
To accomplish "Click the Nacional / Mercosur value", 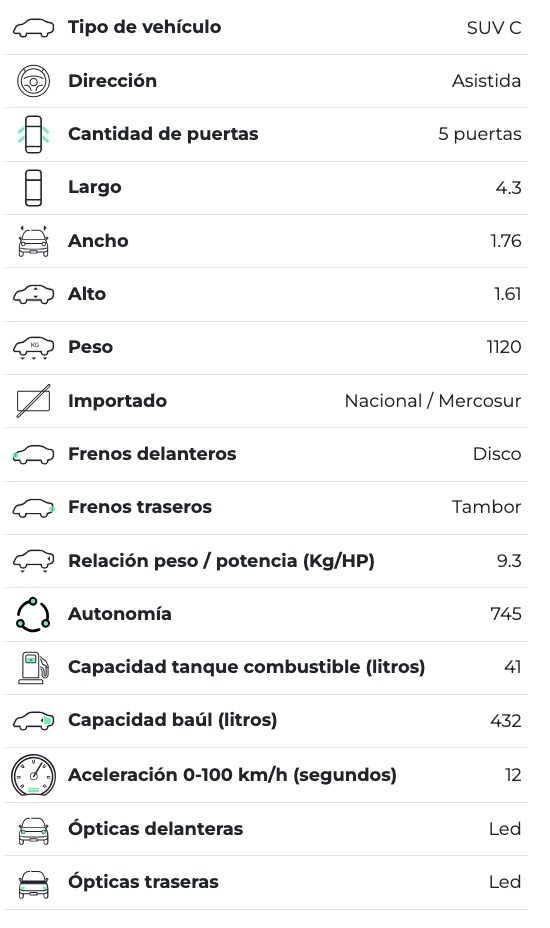I will click(x=433, y=401).
